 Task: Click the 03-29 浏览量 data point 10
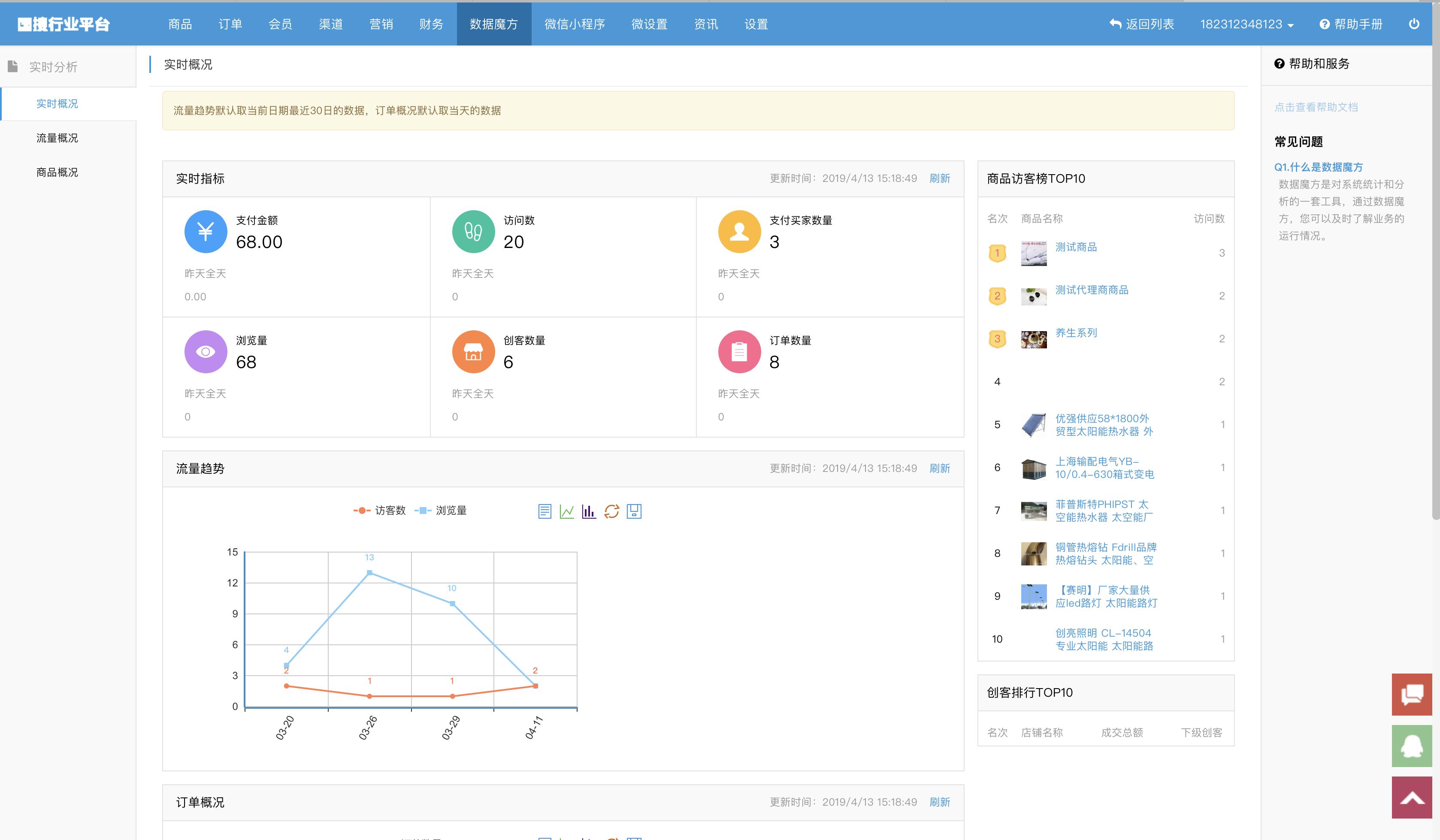pyautogui.click(x=453, y=604)
